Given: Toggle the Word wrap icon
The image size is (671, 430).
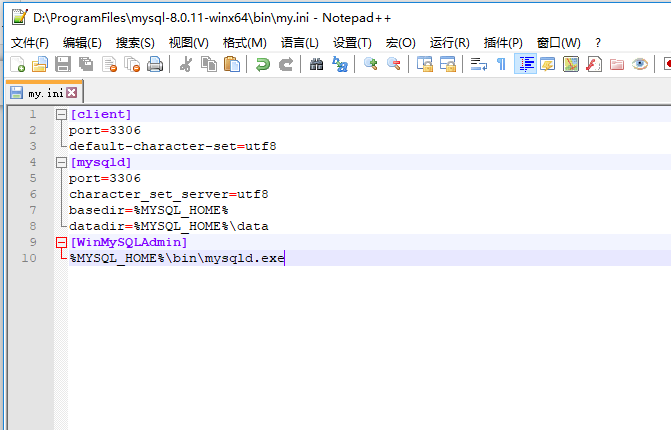Looking at the screenshot, I should [x=478, y=65].
